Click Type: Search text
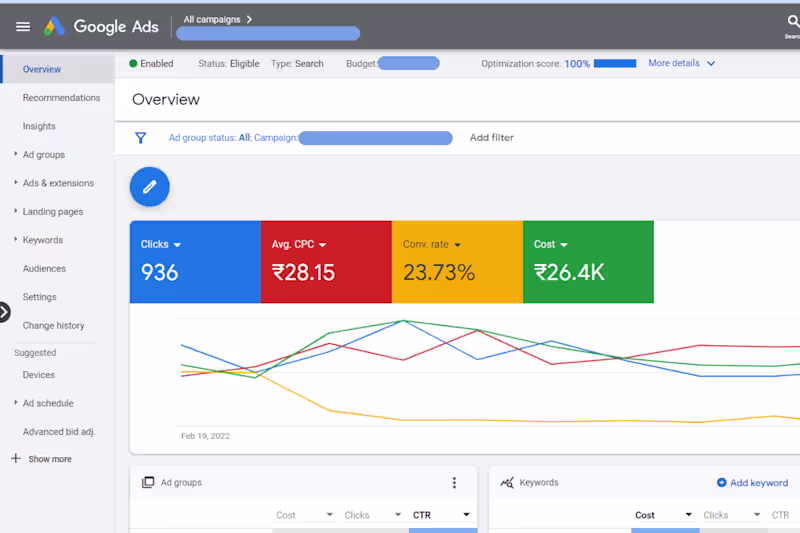 pyautogui.click(x=297, y=64)
